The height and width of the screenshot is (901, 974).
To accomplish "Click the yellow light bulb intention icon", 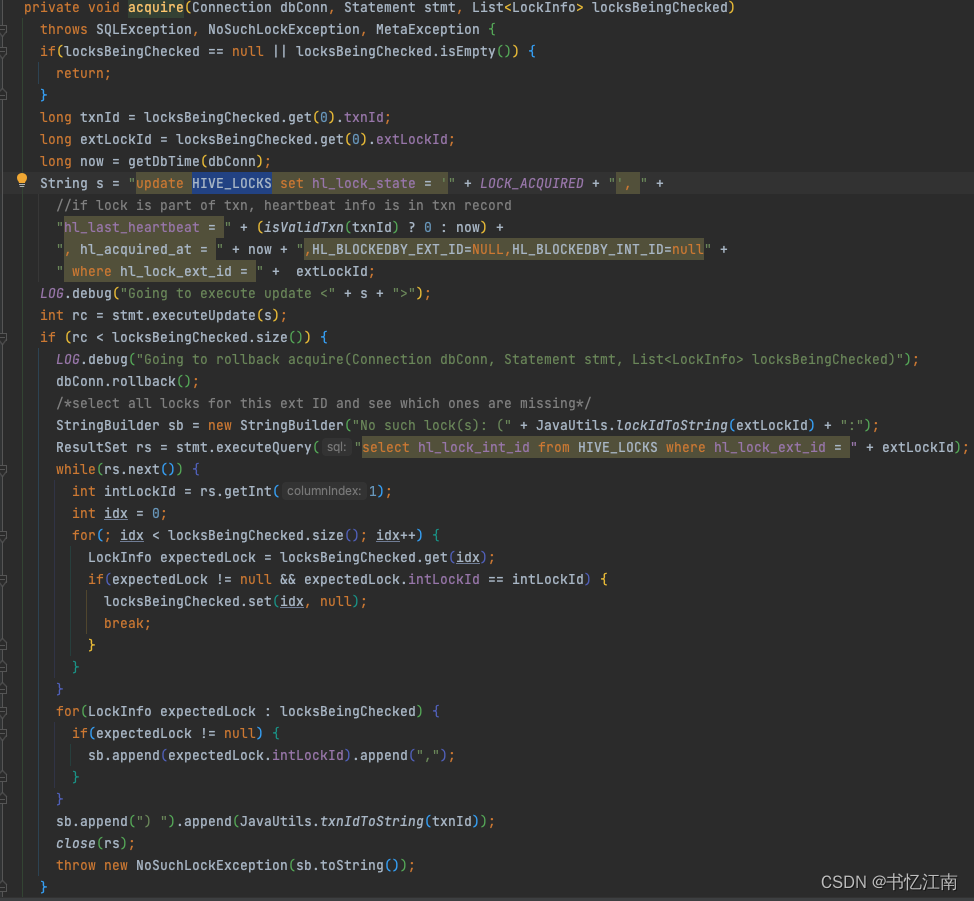I will [x=22, y=180].
